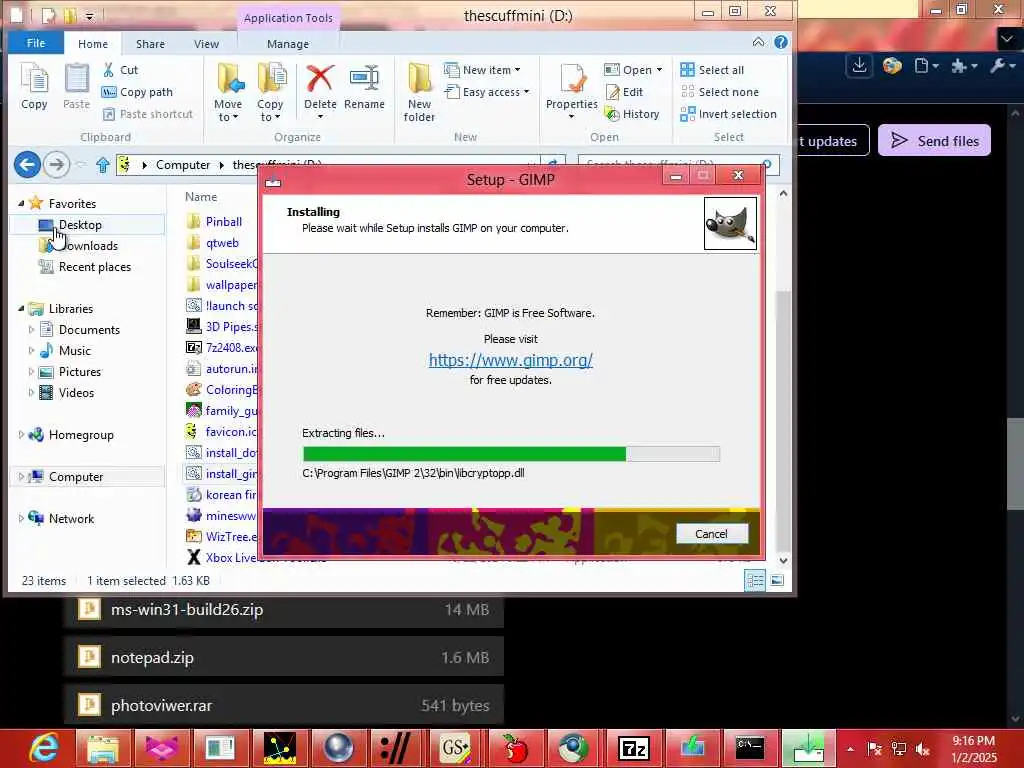Image resolution: width=1024 pixels, height=768 pixels.
Task: Click the Explorer Back navigation arrow
Action: 27,165
